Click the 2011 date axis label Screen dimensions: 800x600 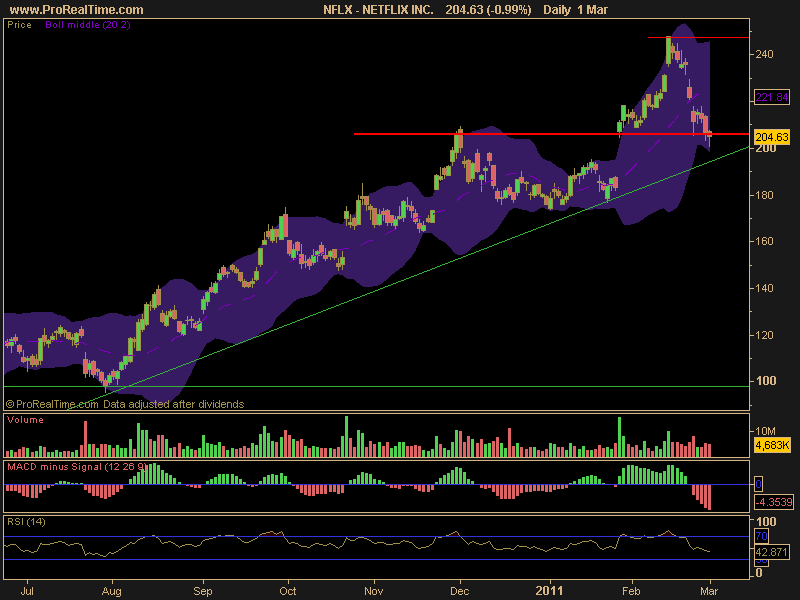[549, 591]
